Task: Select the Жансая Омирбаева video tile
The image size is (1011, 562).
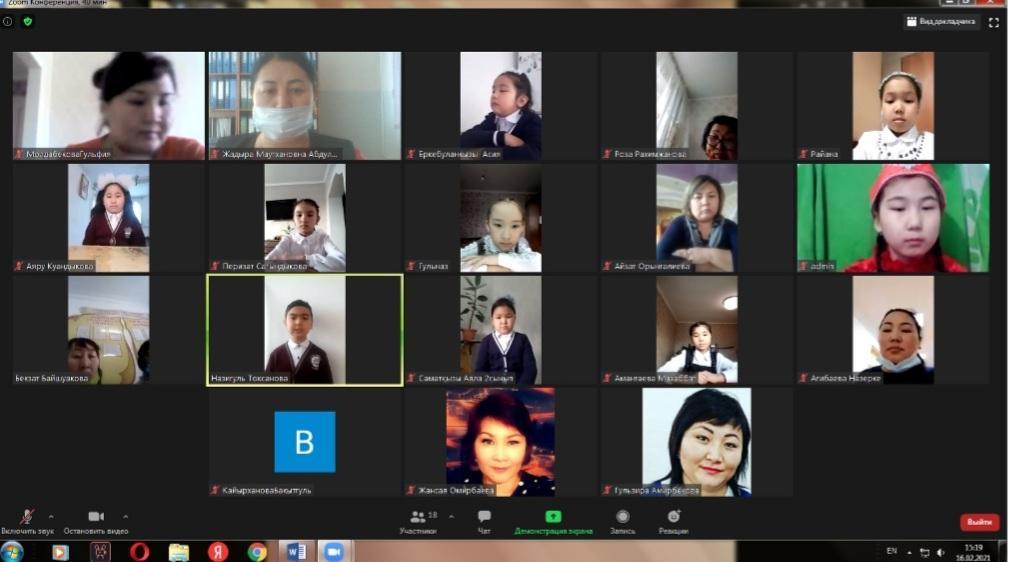Action: click(501, 442)
